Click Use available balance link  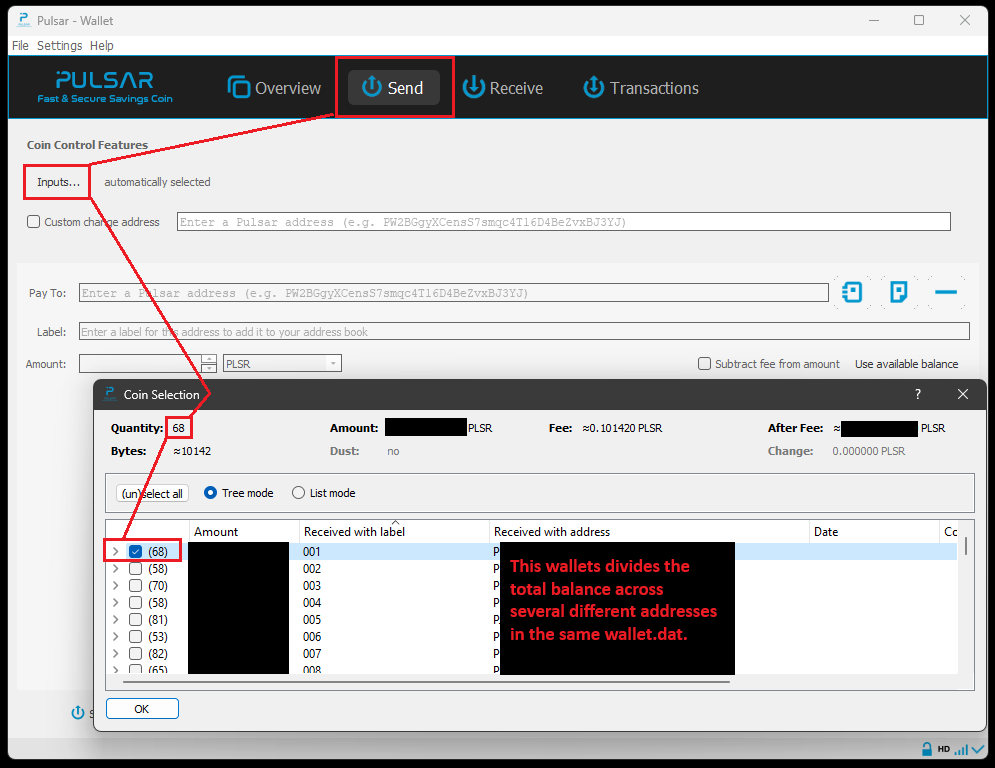point(906,364)
